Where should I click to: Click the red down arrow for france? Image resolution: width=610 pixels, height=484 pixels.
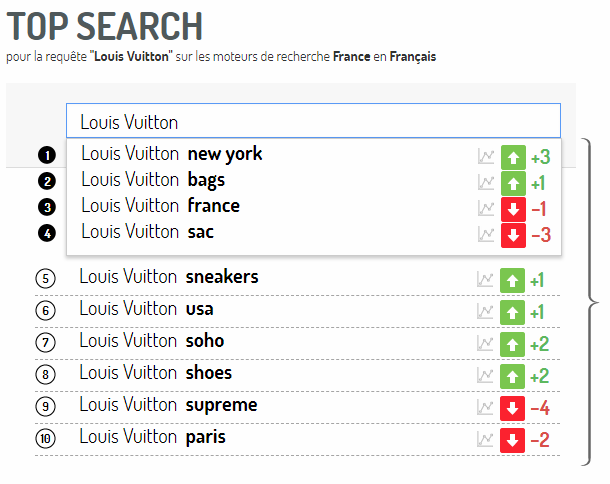(513, 209)
